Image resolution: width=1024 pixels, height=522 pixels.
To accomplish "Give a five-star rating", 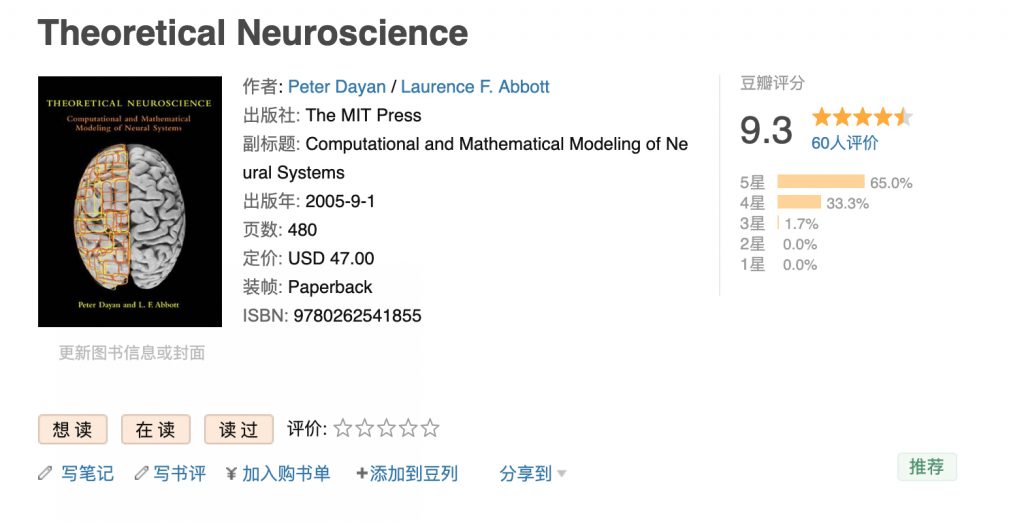I will click(430, 429).
